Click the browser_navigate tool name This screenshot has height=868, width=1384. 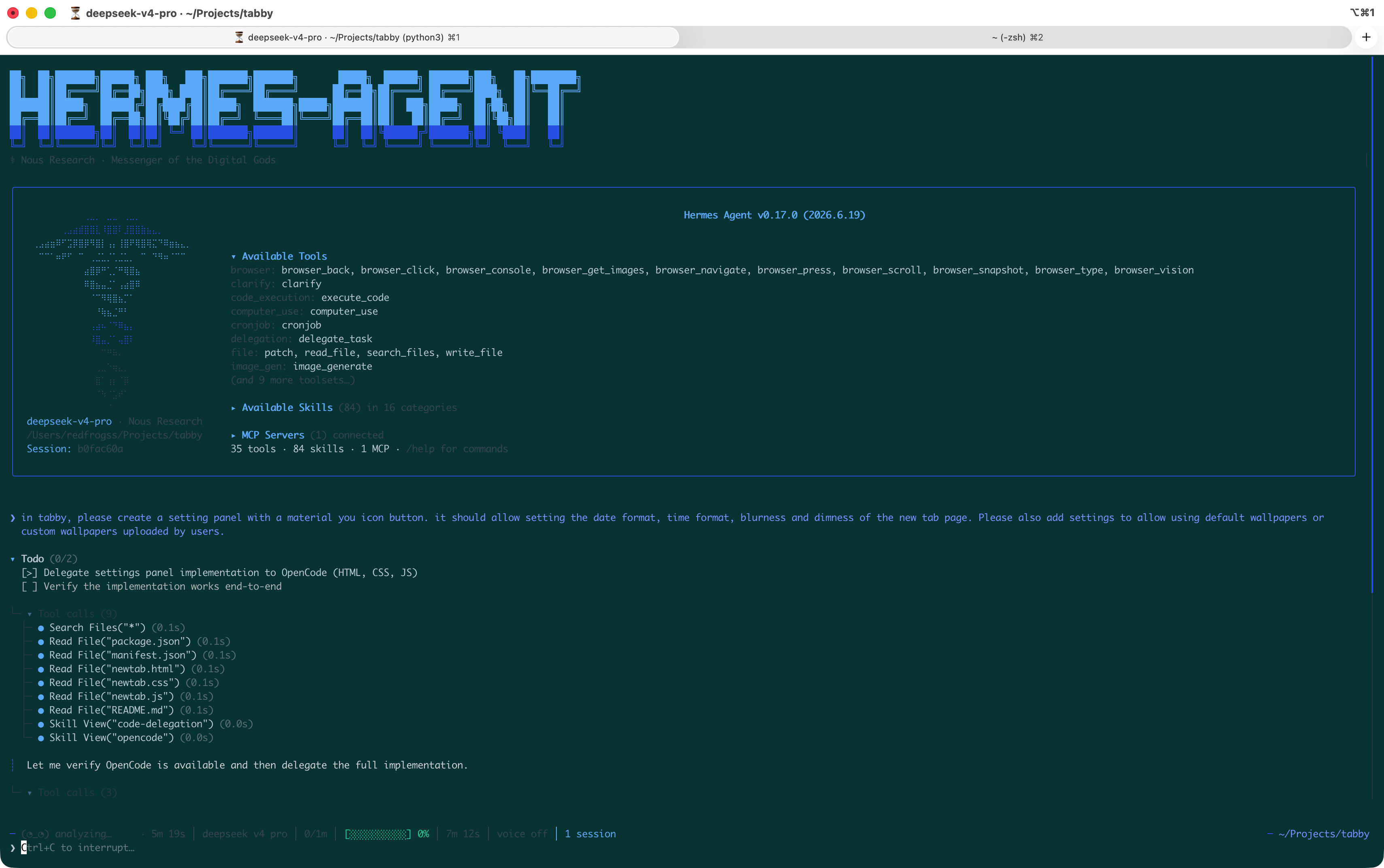tap(700, 270)
